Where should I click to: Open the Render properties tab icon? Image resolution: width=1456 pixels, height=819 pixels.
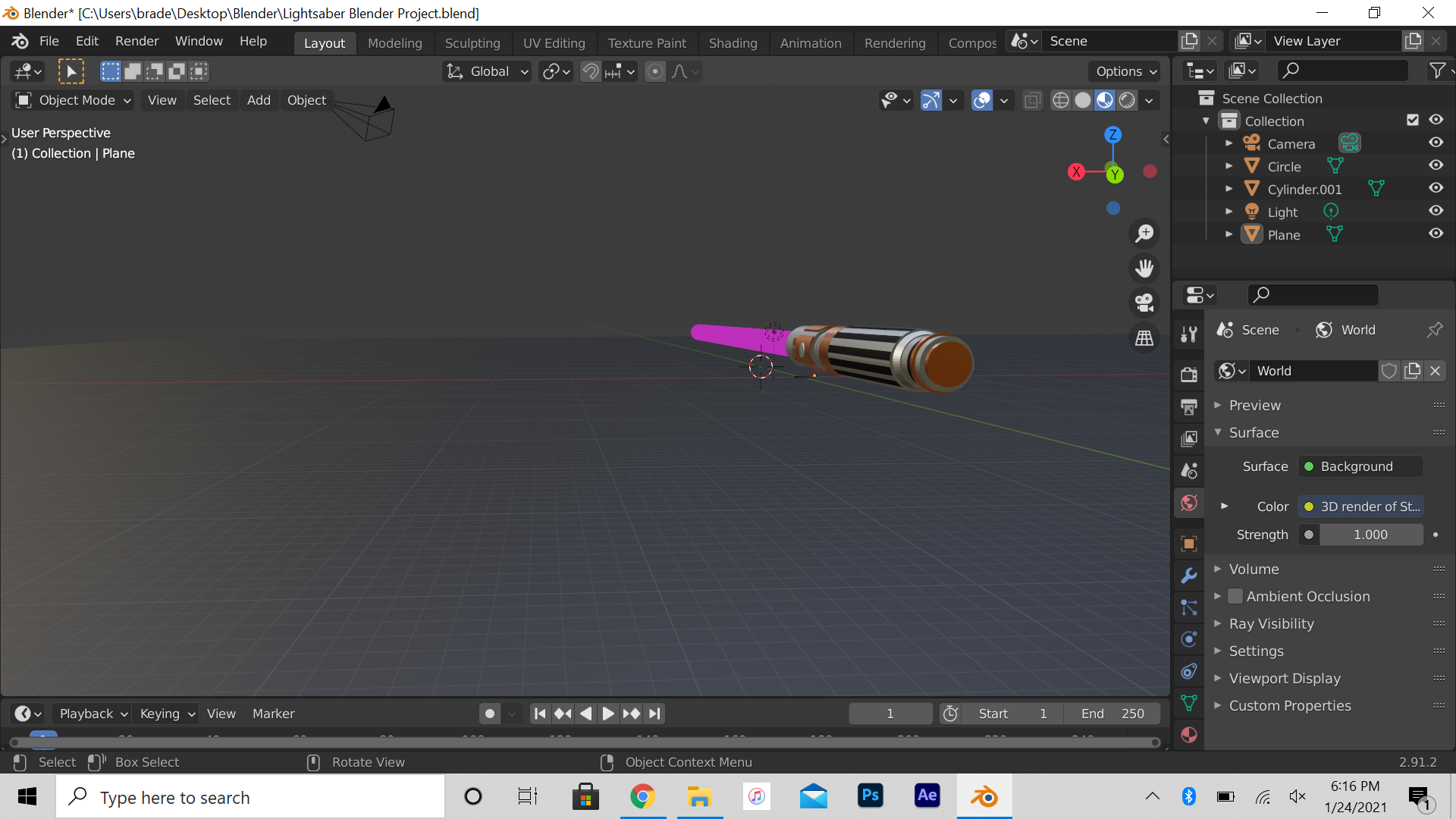coord(1189,374)
